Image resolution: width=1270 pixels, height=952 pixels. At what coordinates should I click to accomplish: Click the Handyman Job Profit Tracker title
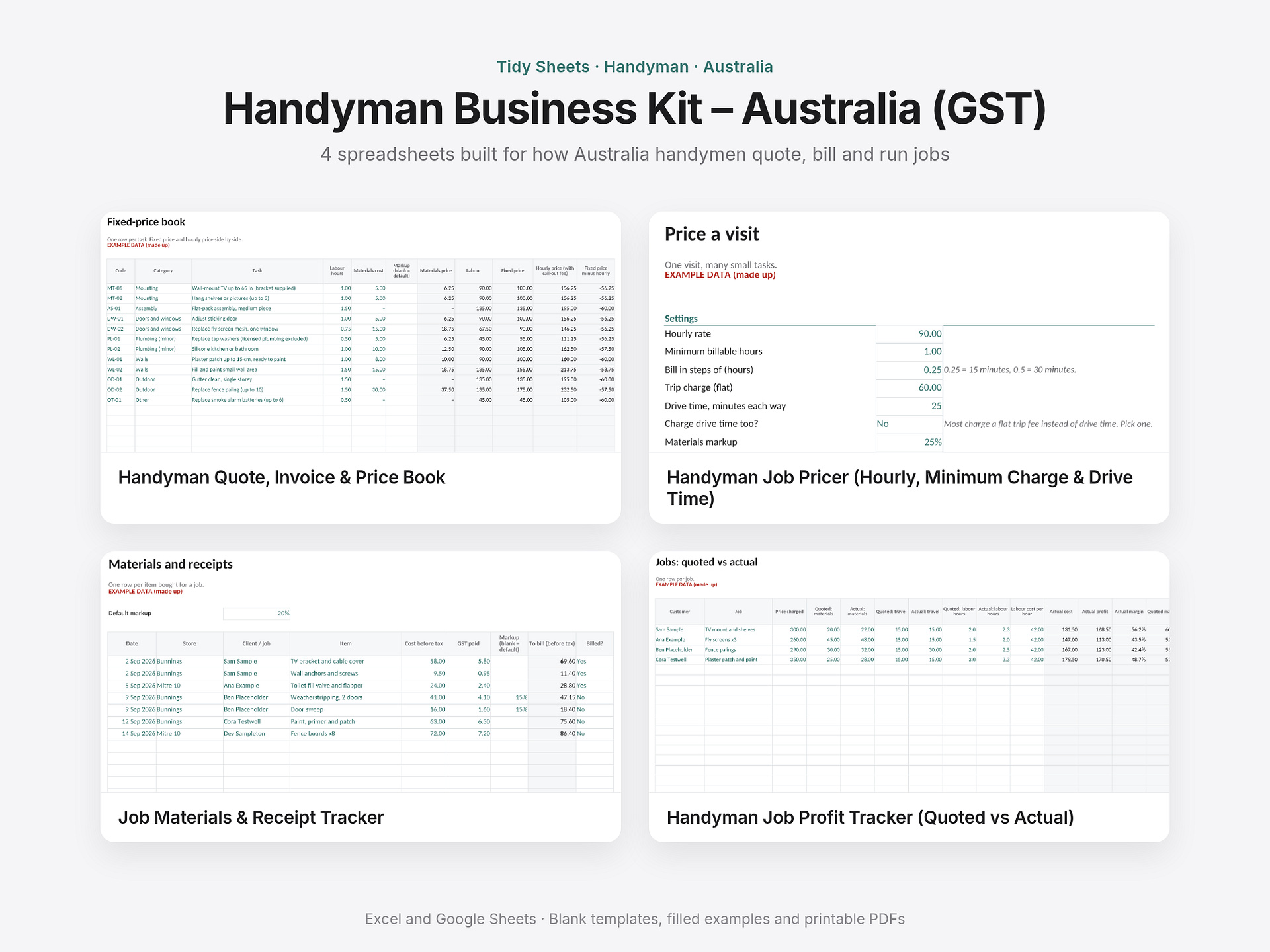coord(870,818)
